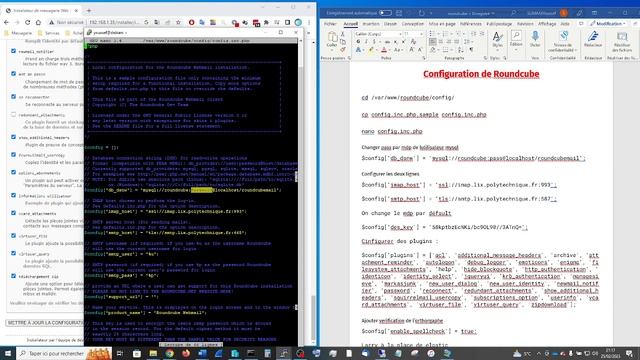Viewport: 640px width, 360px height.
Task: Expand the Paragraphe dialog launcher
Action: click(x=486, y=58)
